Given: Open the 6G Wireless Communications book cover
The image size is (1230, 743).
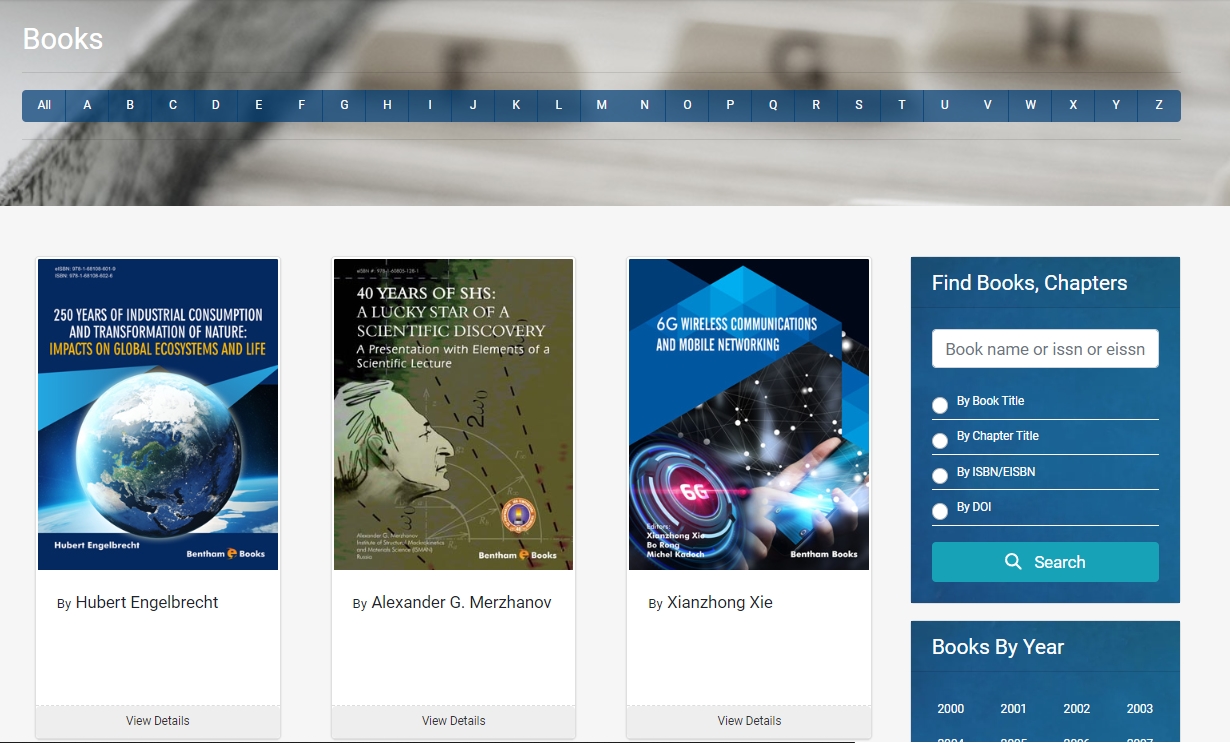Looking at the screenshot, I should 749,414.
